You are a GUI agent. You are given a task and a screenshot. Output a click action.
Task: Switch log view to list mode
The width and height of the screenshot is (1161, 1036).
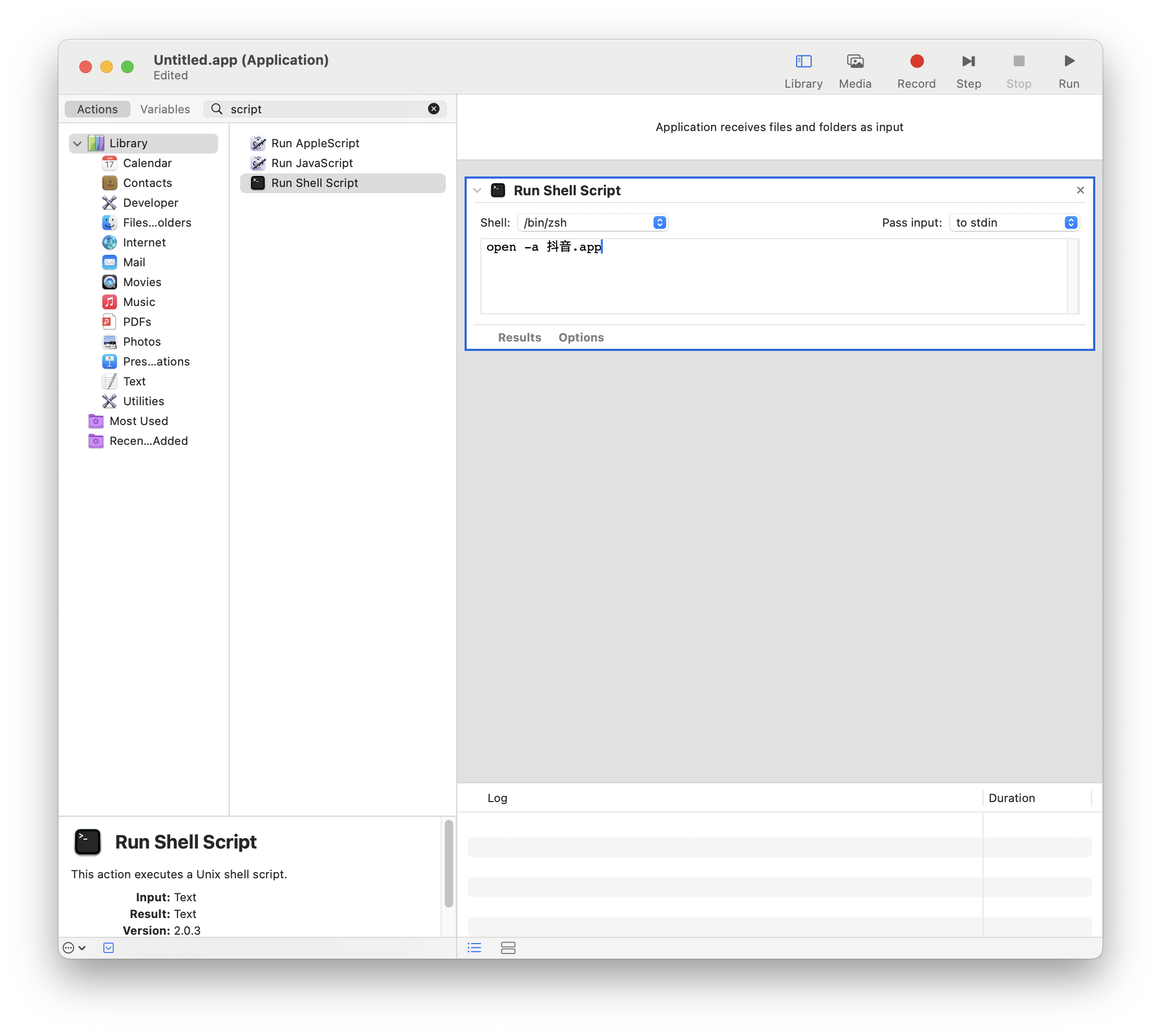pyautogui.click(x=474, y=948)
